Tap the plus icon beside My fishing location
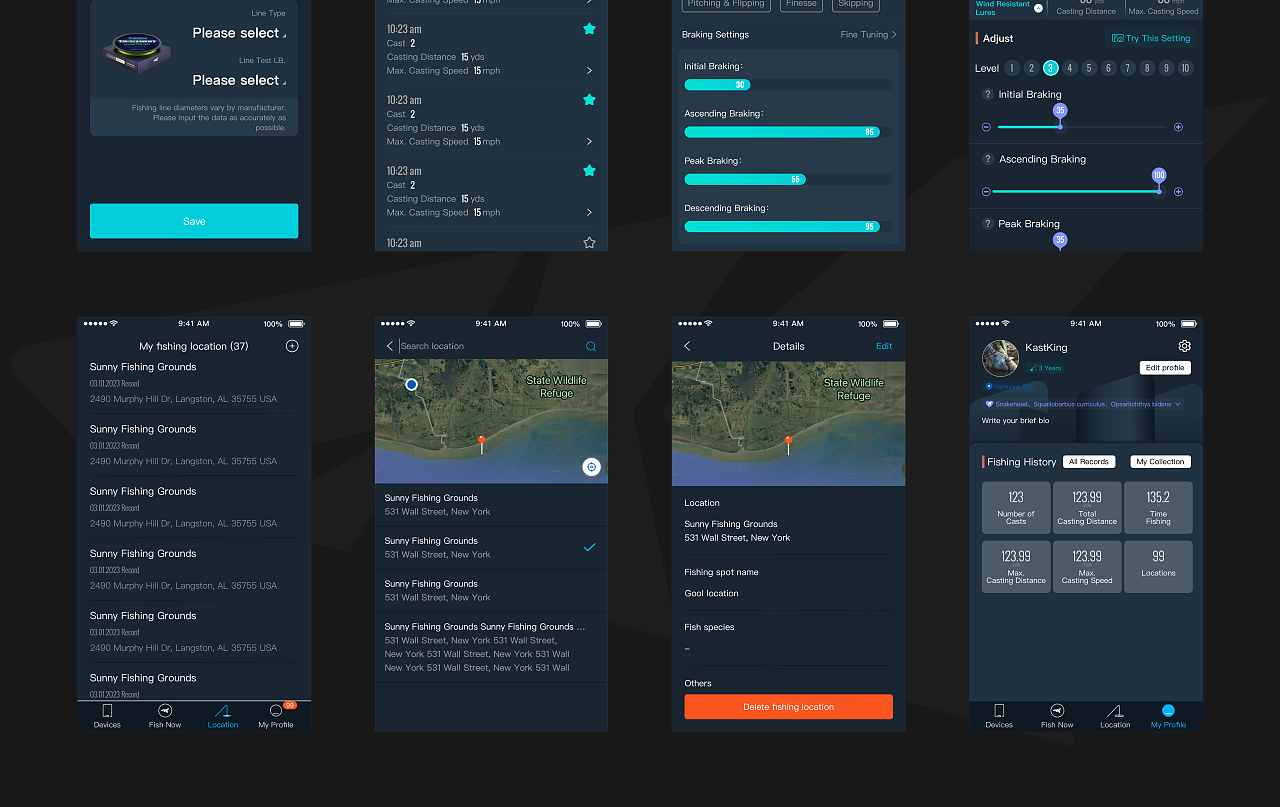 point(292,346)
